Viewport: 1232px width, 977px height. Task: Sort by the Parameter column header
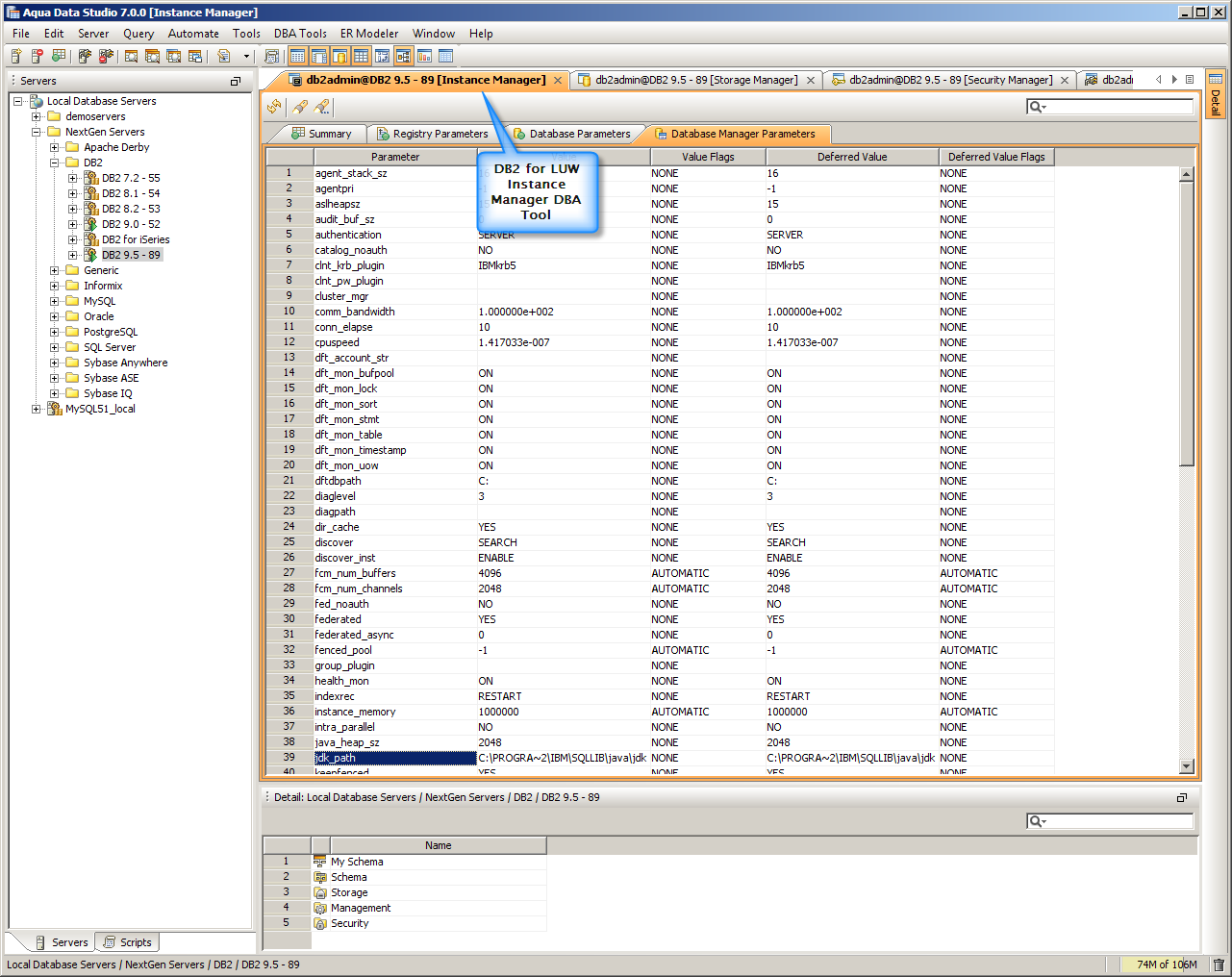395,157
